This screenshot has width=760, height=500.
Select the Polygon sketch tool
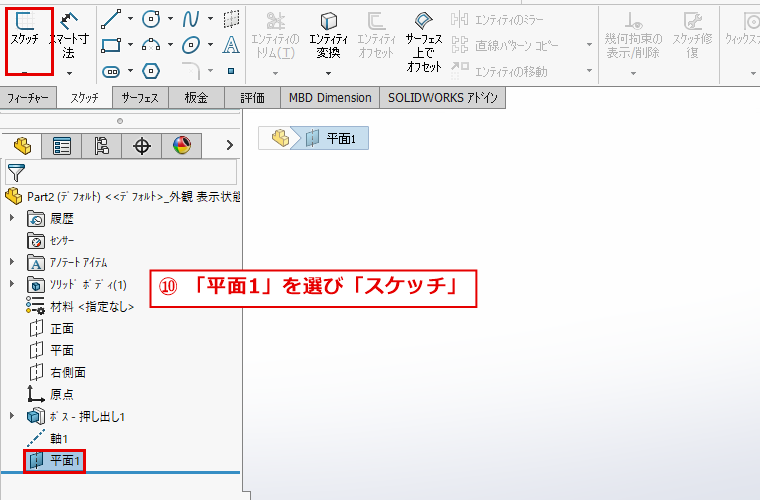(x=151, y=71)
